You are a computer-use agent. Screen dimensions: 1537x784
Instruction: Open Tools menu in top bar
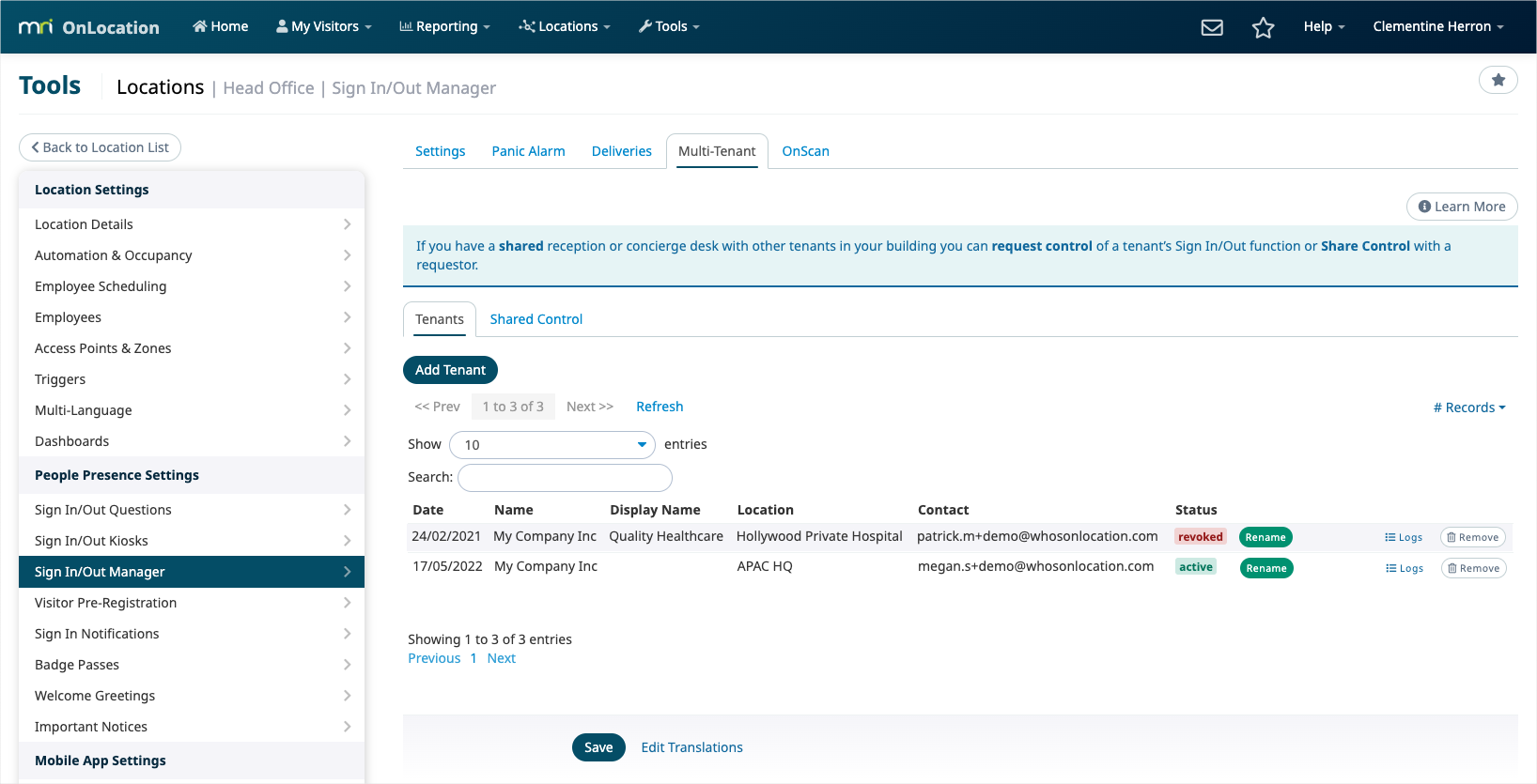[669, 26]
